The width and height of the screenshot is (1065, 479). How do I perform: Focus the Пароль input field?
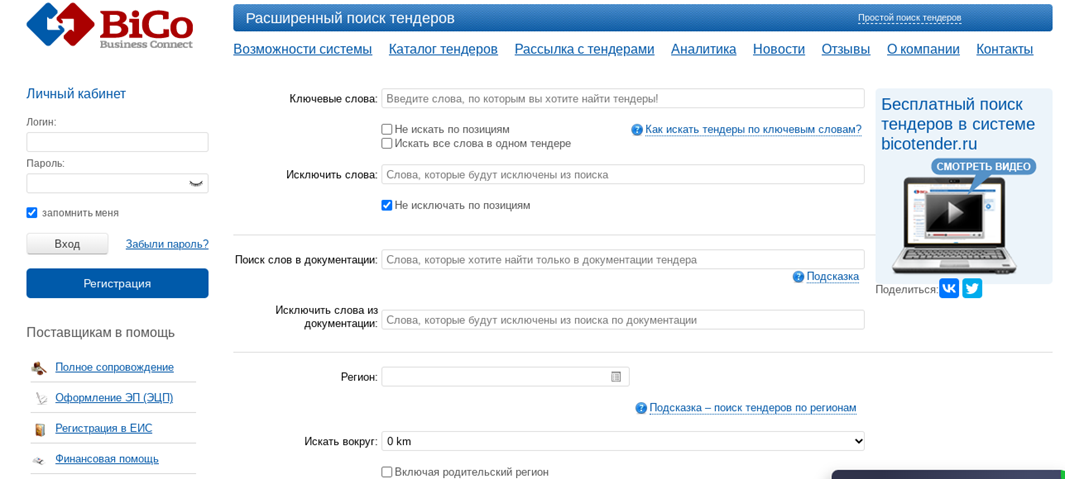click(118, 183)
